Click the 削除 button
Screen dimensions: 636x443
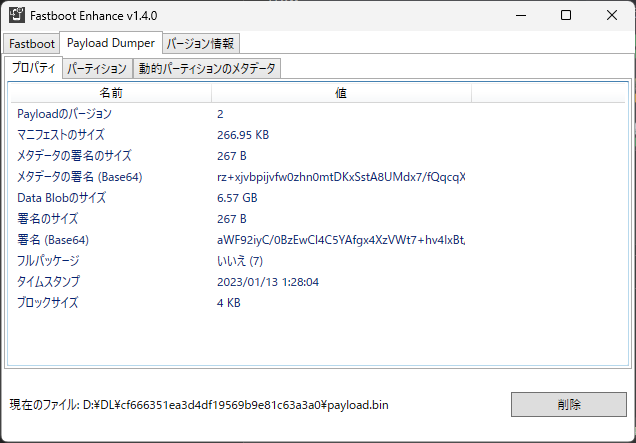click(569, 404)
